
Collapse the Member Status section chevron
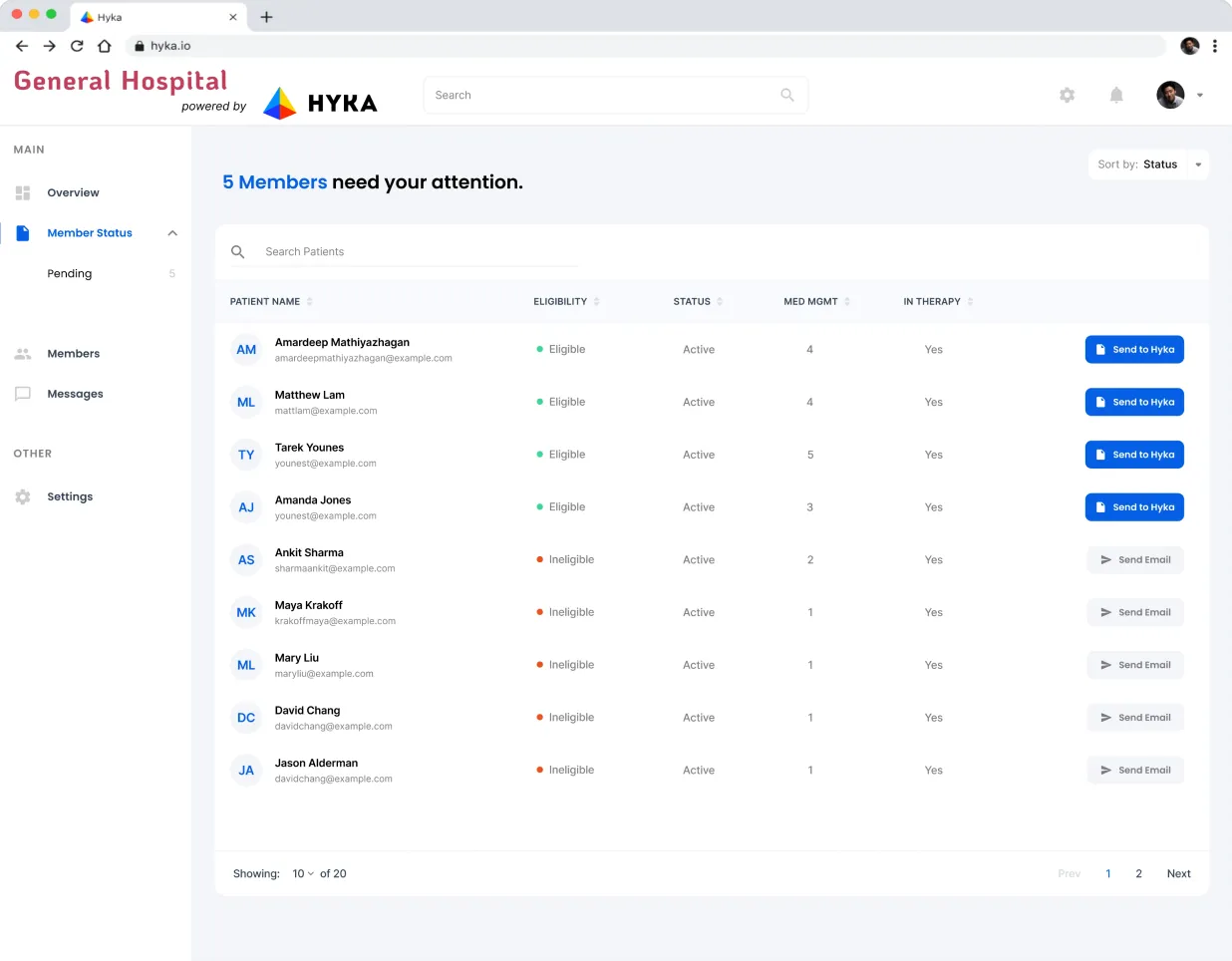tap(172, 233)
